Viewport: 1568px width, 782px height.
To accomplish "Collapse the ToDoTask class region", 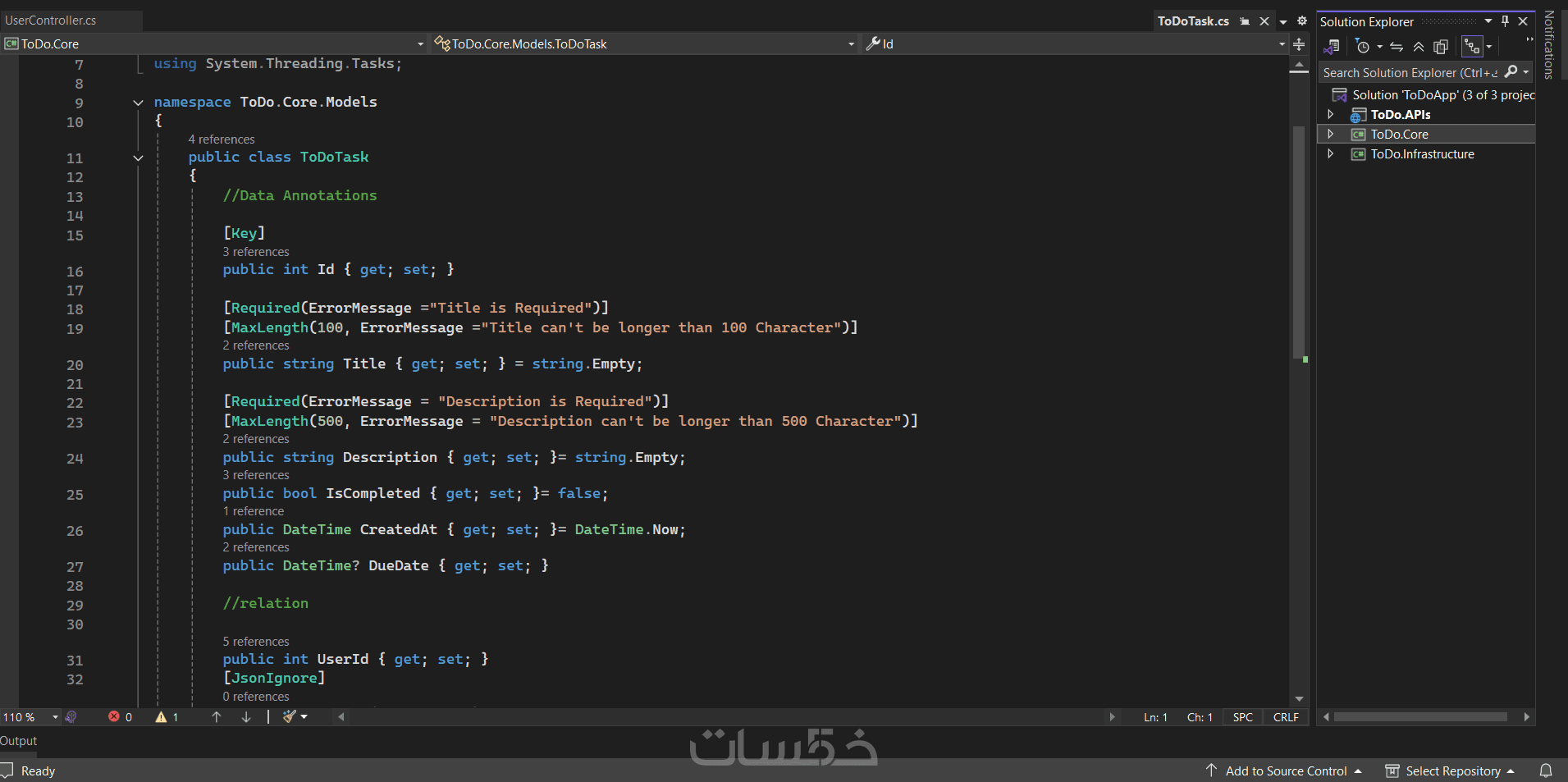I will pos(138,158).
